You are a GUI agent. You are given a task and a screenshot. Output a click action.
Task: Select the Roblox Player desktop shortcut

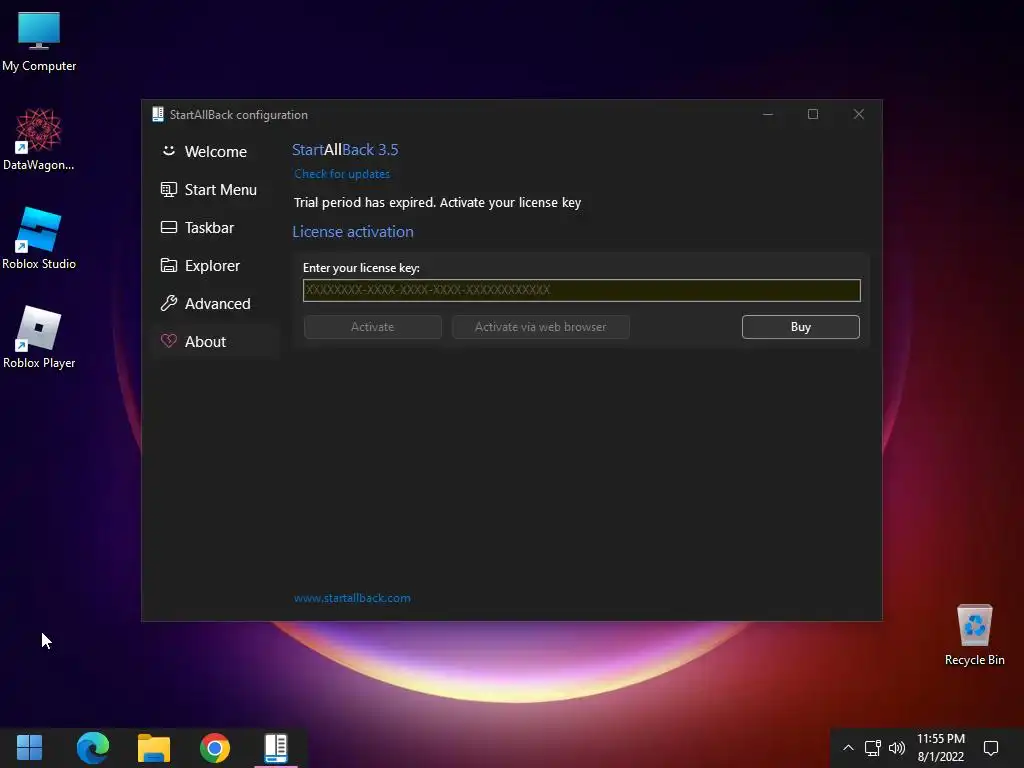pyautogui.click(x=39, y=338)
